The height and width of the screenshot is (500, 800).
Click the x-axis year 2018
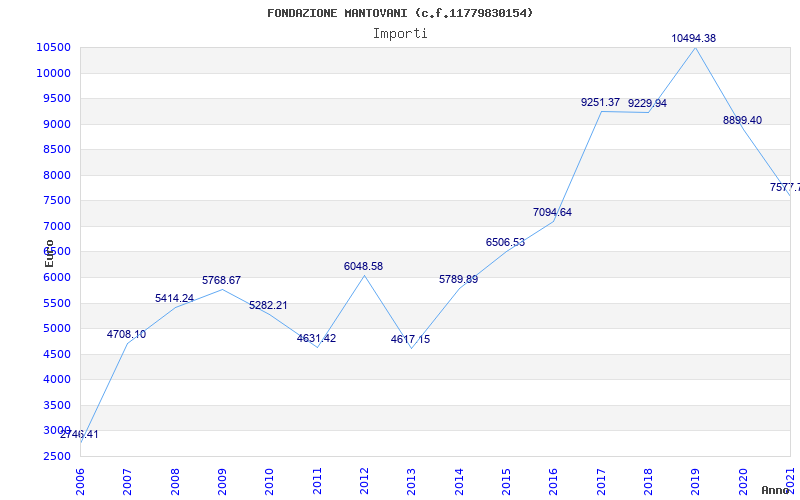[648, 482]
